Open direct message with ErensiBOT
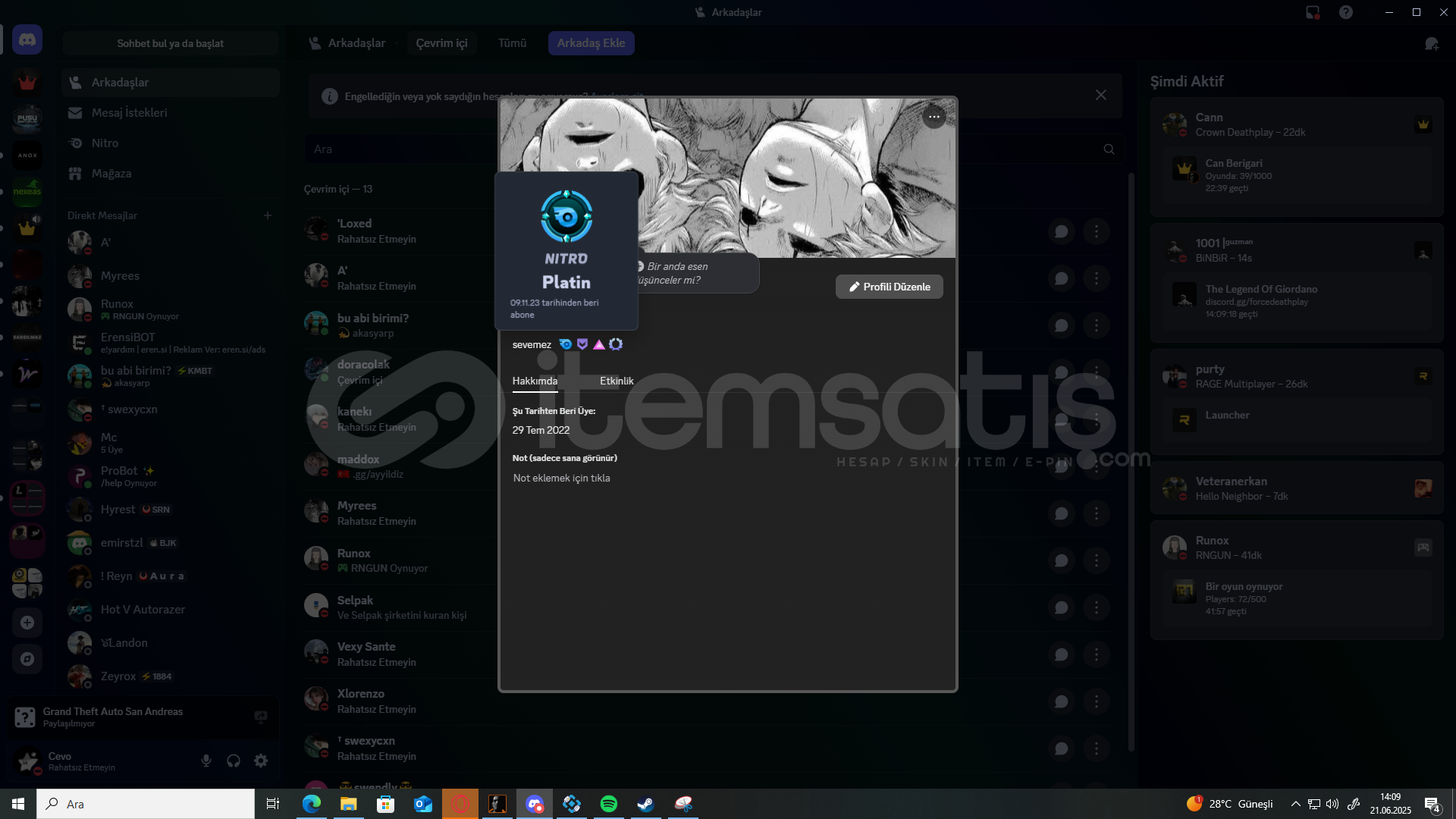The width and height of the screenshot is (1456, 819). pos(171,343)
